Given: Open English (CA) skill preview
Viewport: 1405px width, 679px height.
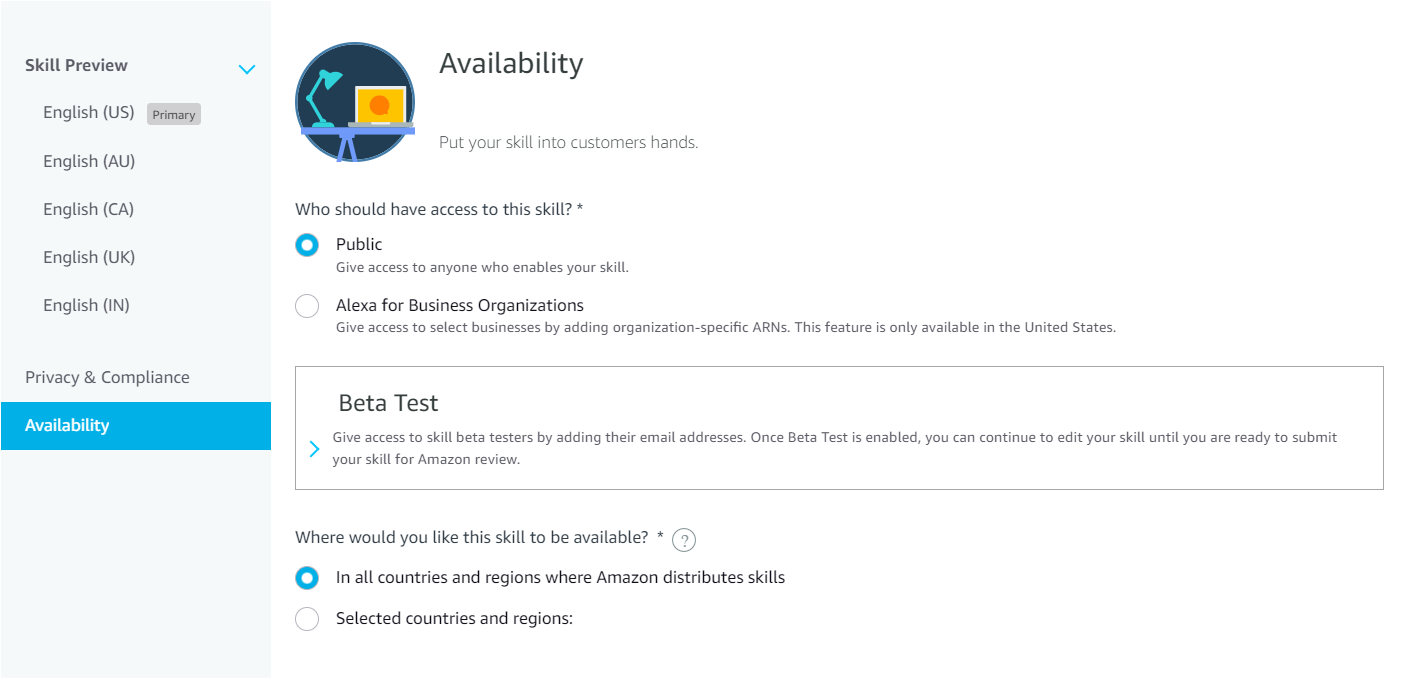Looking at the screenshot, I should (88, 208).
